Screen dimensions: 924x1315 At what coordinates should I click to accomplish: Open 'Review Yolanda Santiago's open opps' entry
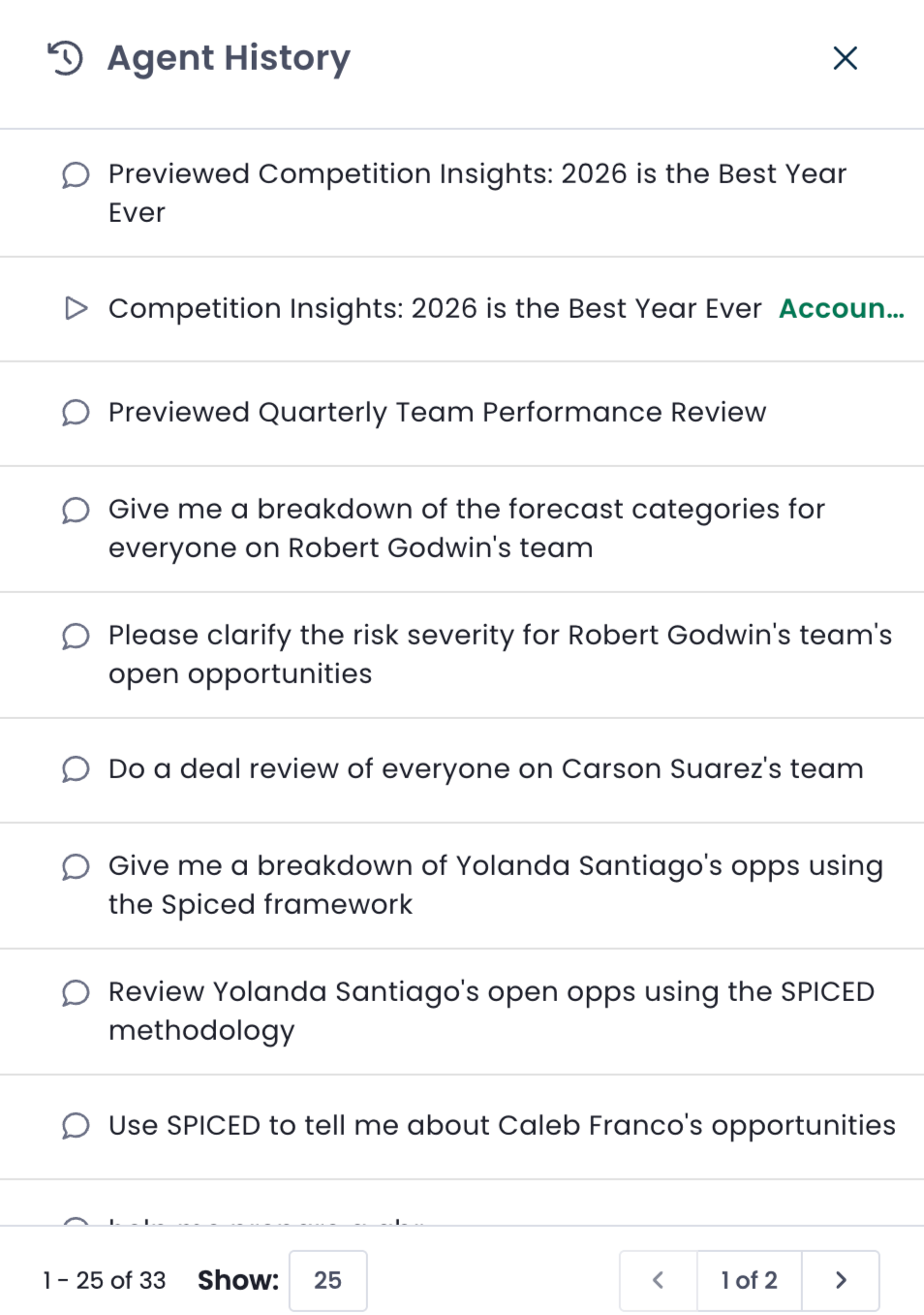(x=462, y=1012)
